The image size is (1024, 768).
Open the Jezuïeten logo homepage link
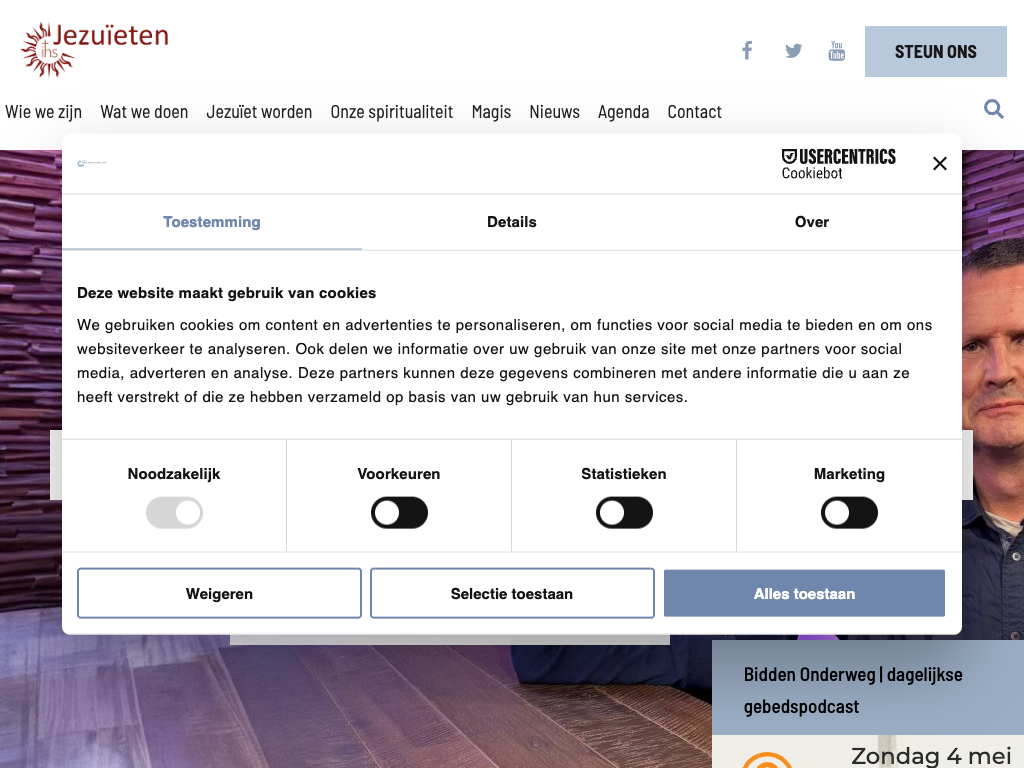[x=95, y=50]
